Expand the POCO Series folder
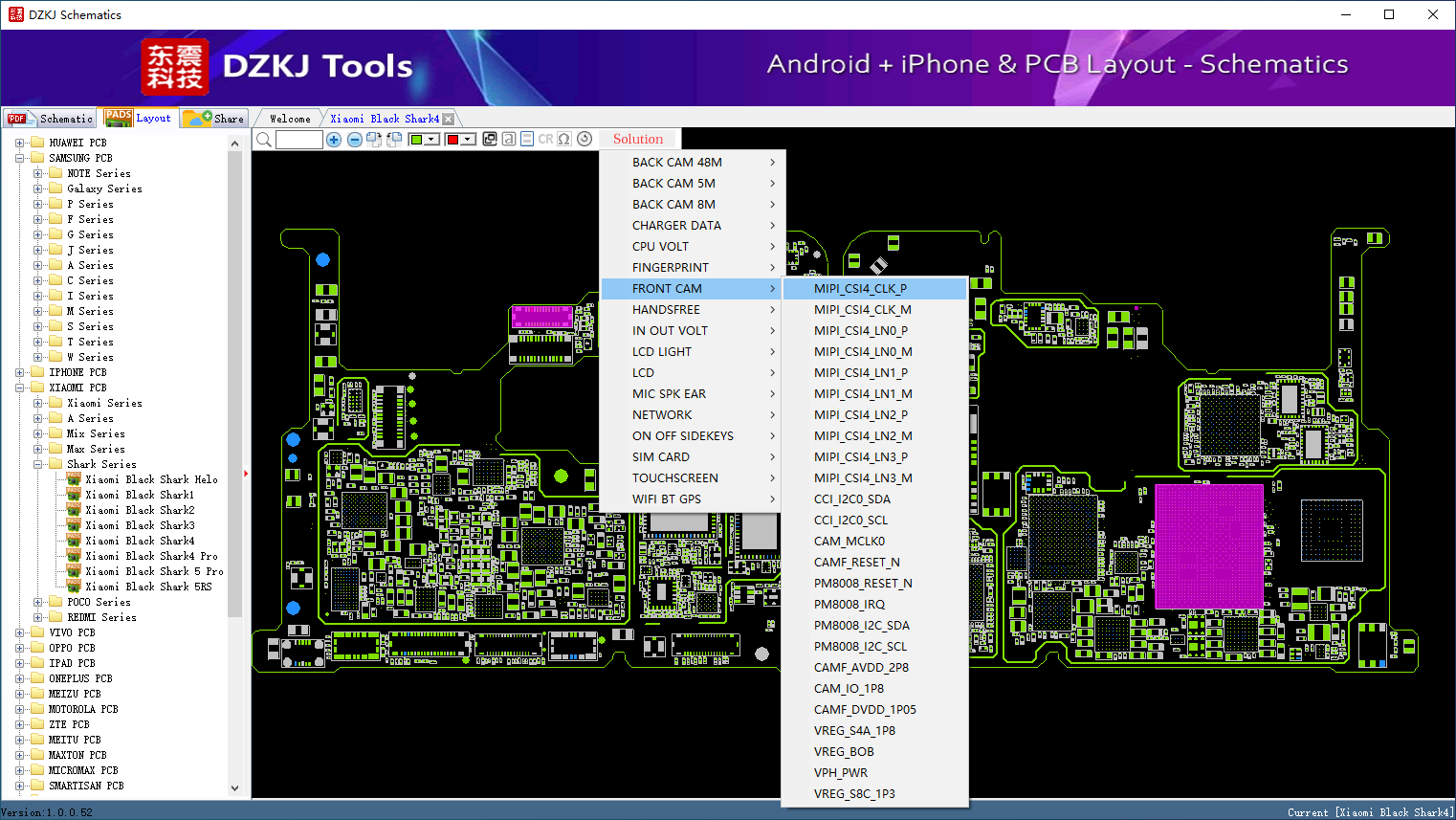The width and height of the screenshot is (1456, 820). (37, 602)
